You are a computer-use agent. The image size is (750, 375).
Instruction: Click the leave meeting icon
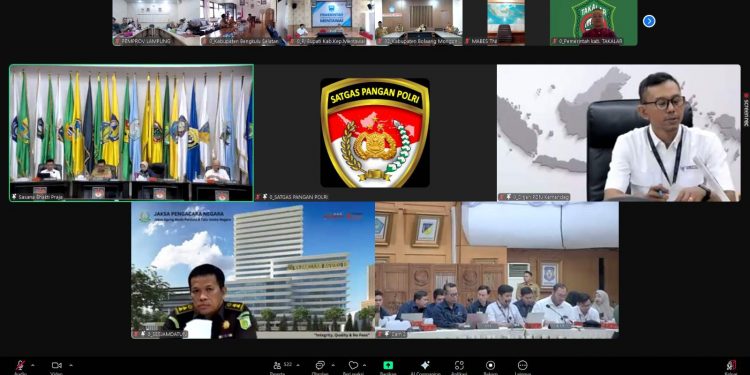(730, 365)
